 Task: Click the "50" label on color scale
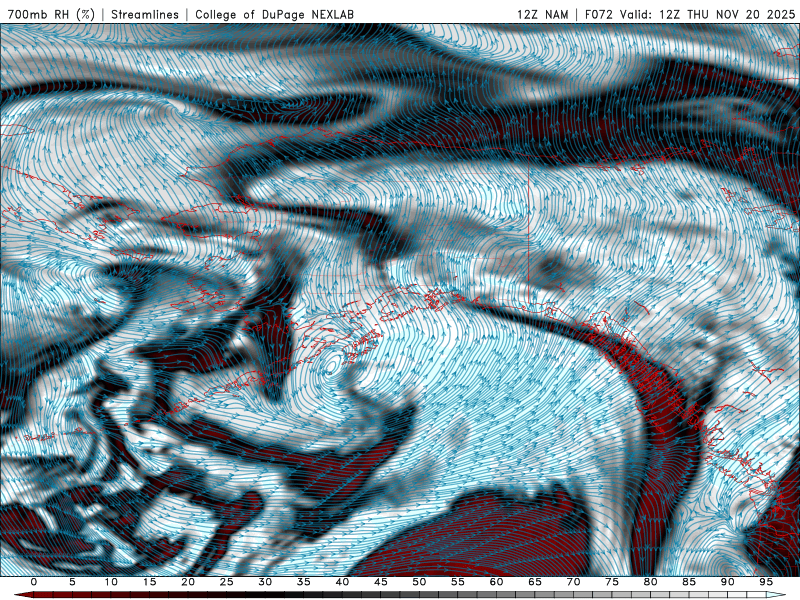pyautogui.click(x=419, y=582)
